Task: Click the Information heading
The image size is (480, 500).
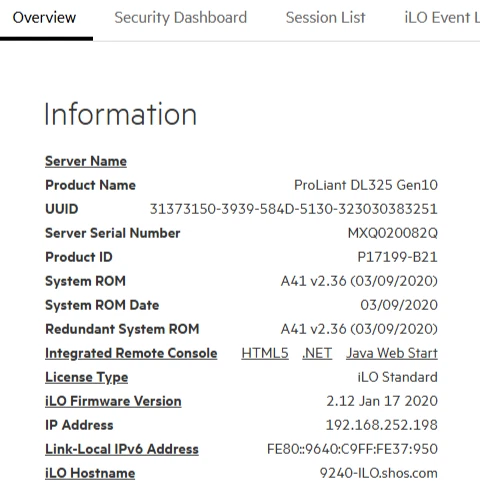Action: (120, 114)
